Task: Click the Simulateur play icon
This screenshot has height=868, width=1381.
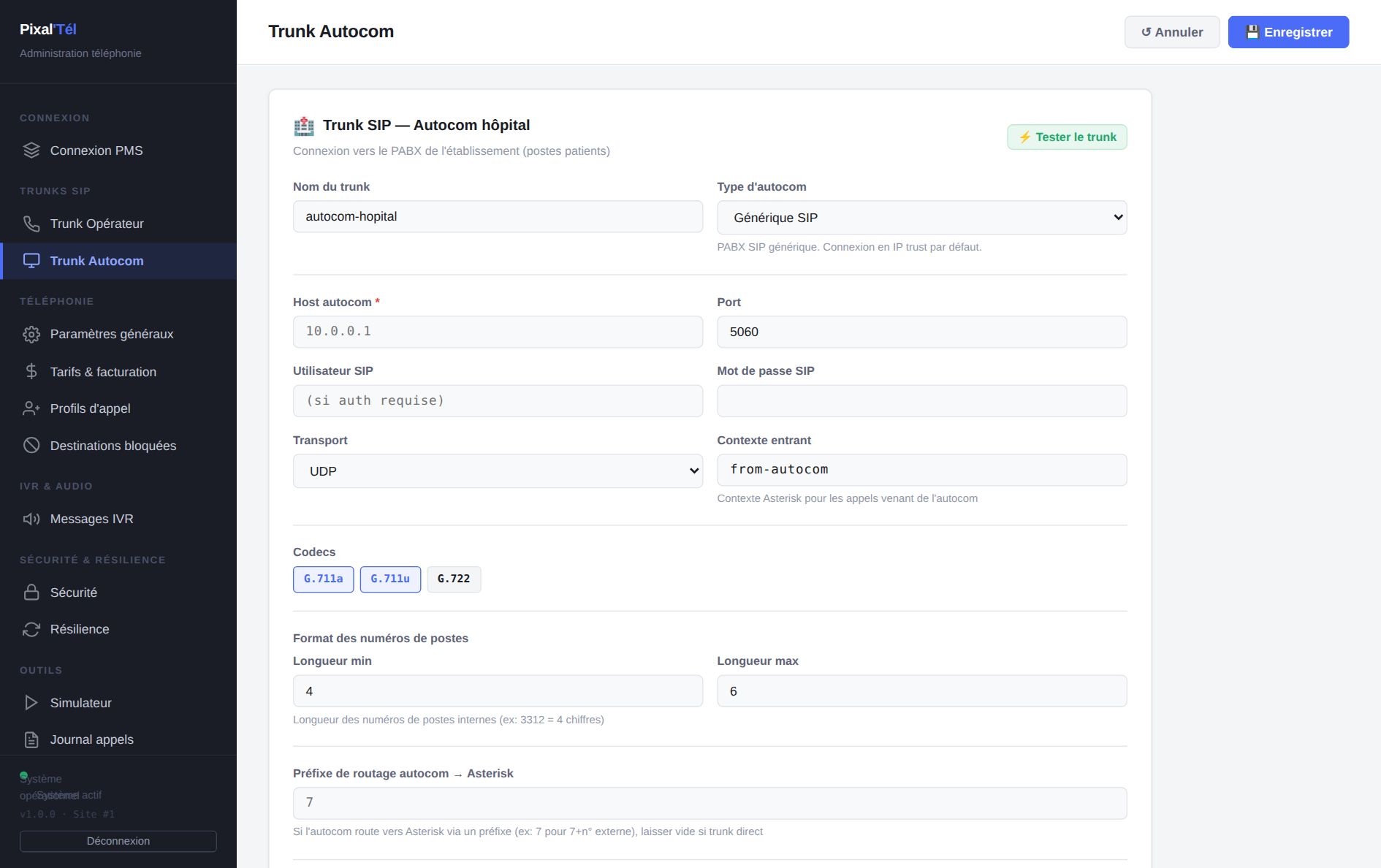Action: 31,702
